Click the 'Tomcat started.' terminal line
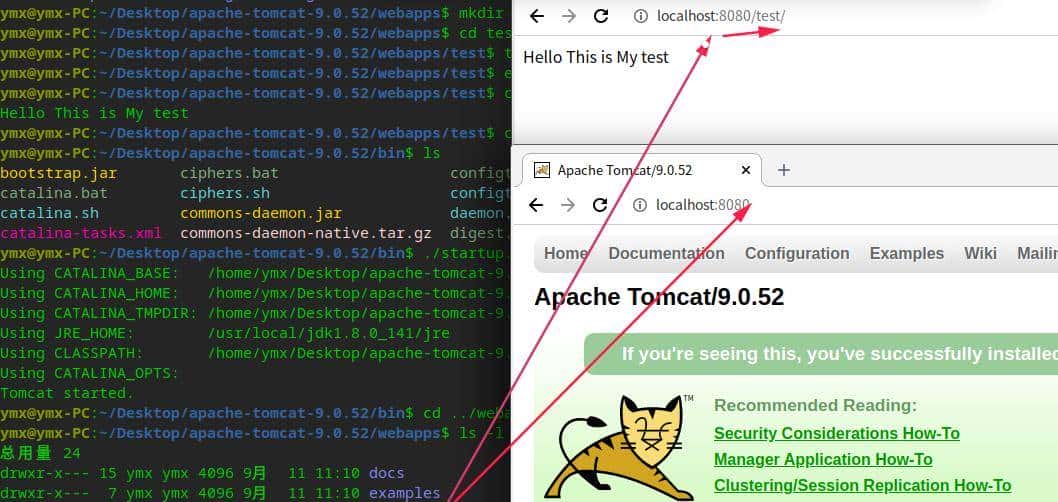The image size is (1058, 502). [x=67, y=393]
